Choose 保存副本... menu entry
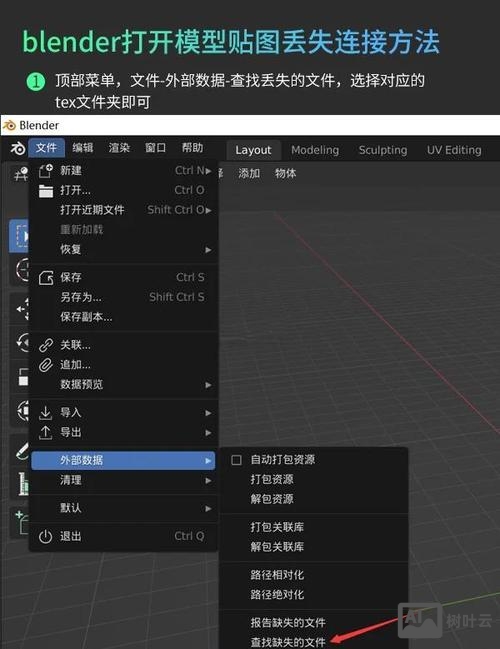 [x=124, y=317]
